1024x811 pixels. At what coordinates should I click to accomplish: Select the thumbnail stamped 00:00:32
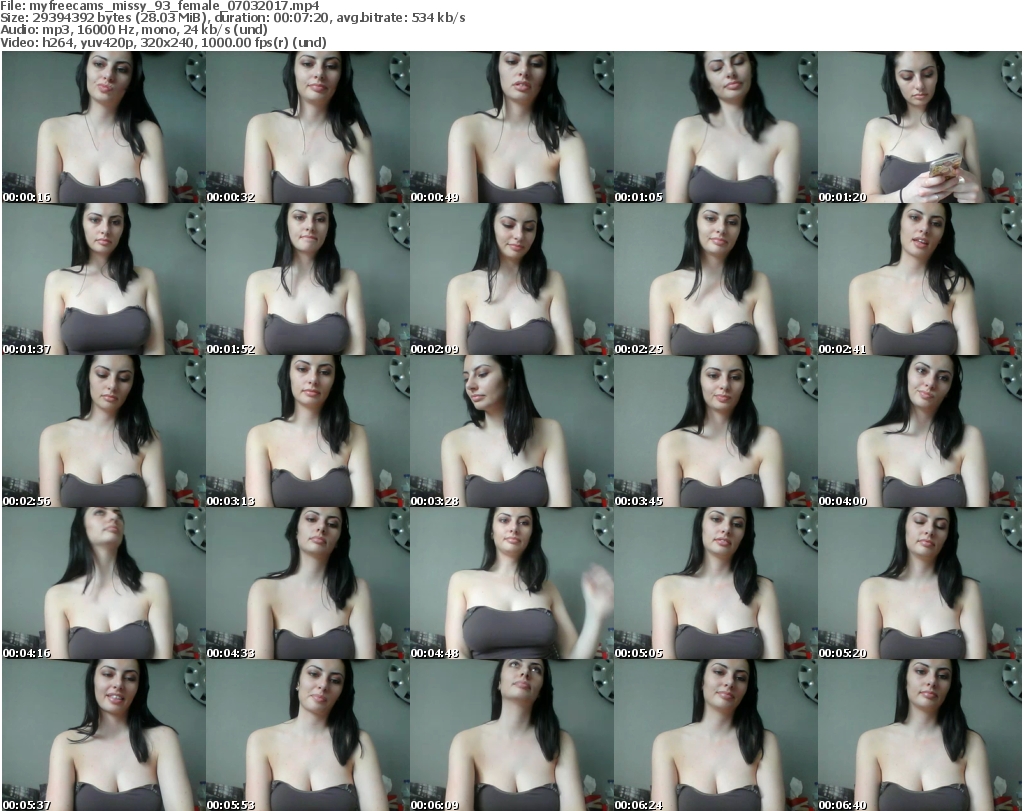point(308,127)
